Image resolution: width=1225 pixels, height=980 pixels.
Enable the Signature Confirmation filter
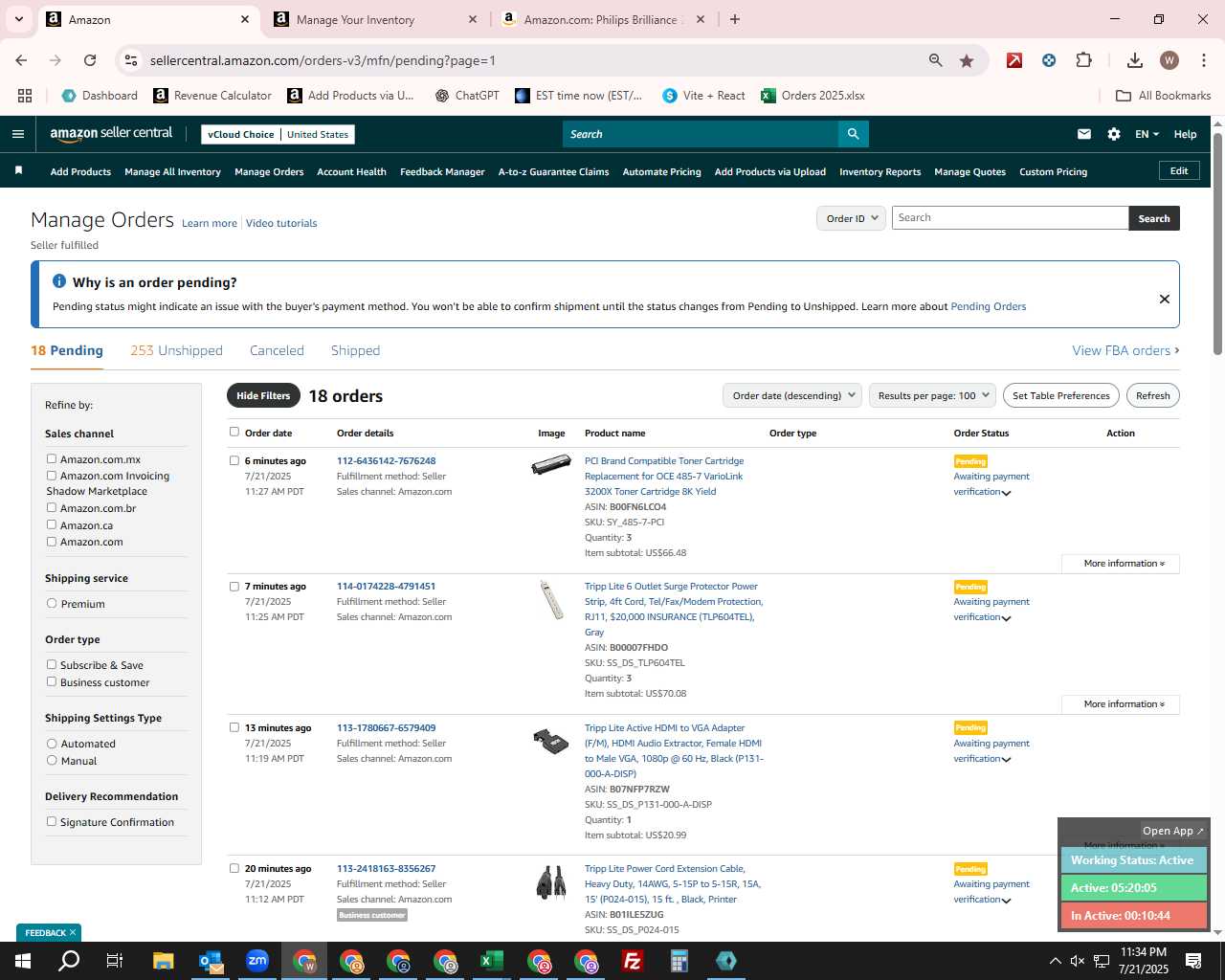52,821
